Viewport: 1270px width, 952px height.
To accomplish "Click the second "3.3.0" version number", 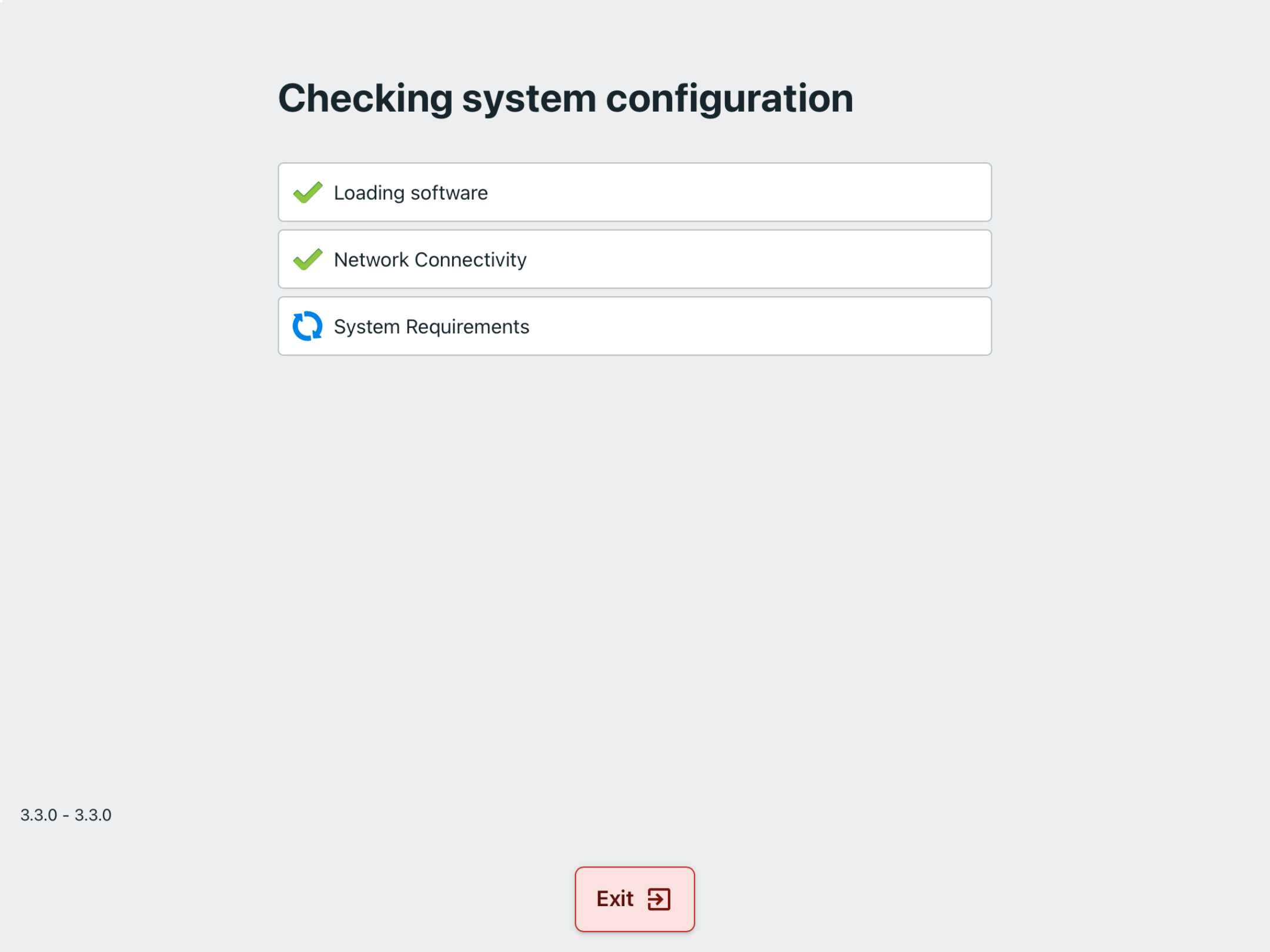I will pos(93,815).
